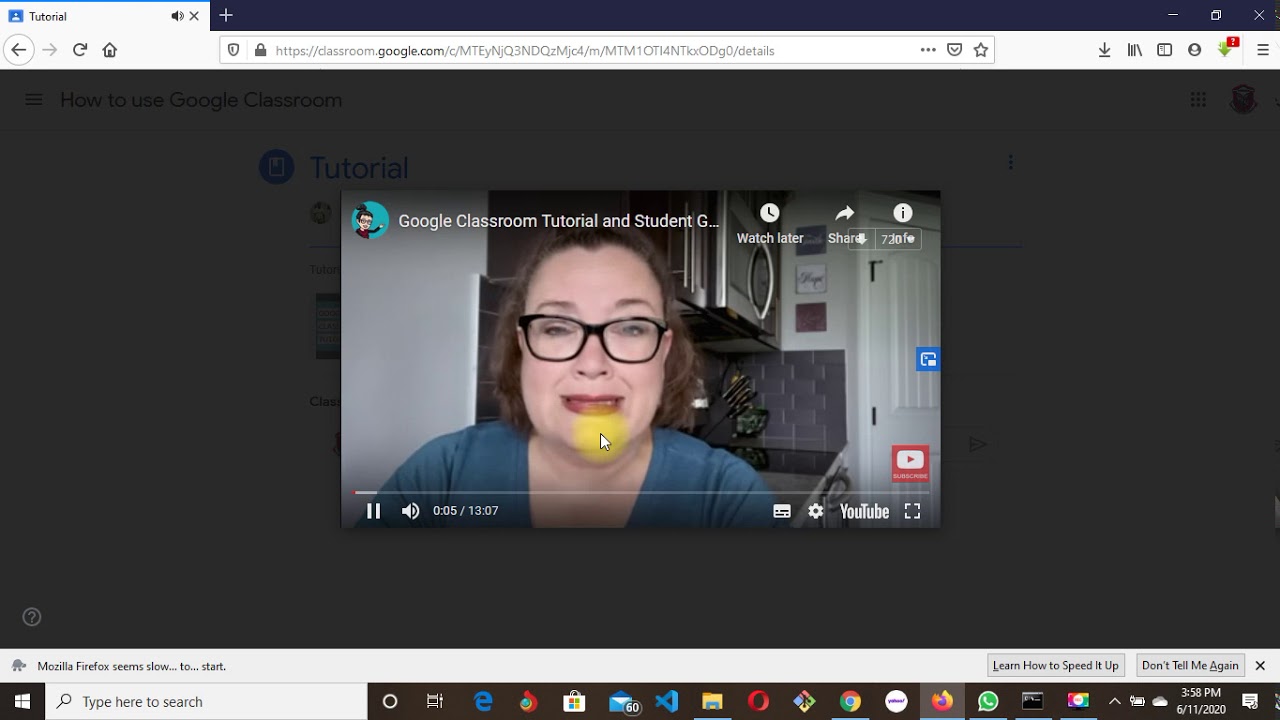Open Microsoft Store from taskbar
This screenshot has width=1280, height=720.
click(574, 701)
